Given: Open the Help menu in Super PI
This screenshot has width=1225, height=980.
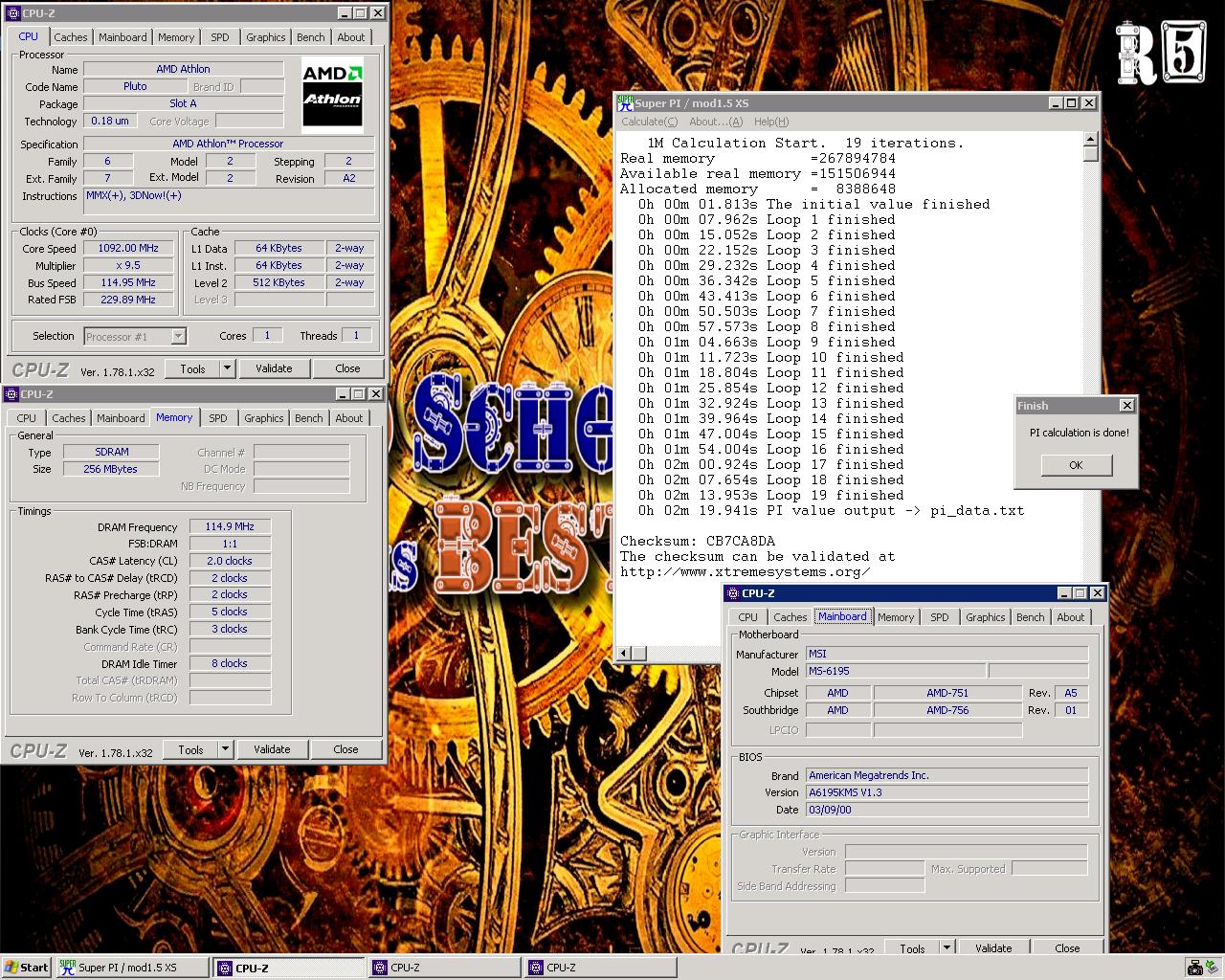Looking at the screenshot, I should click(771, 122).
